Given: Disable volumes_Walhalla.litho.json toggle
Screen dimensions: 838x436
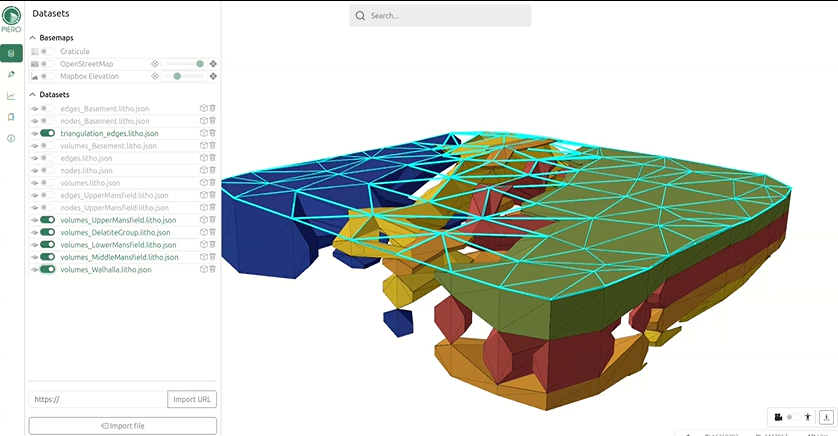Looking at the screenshot, I should [48, 269].
